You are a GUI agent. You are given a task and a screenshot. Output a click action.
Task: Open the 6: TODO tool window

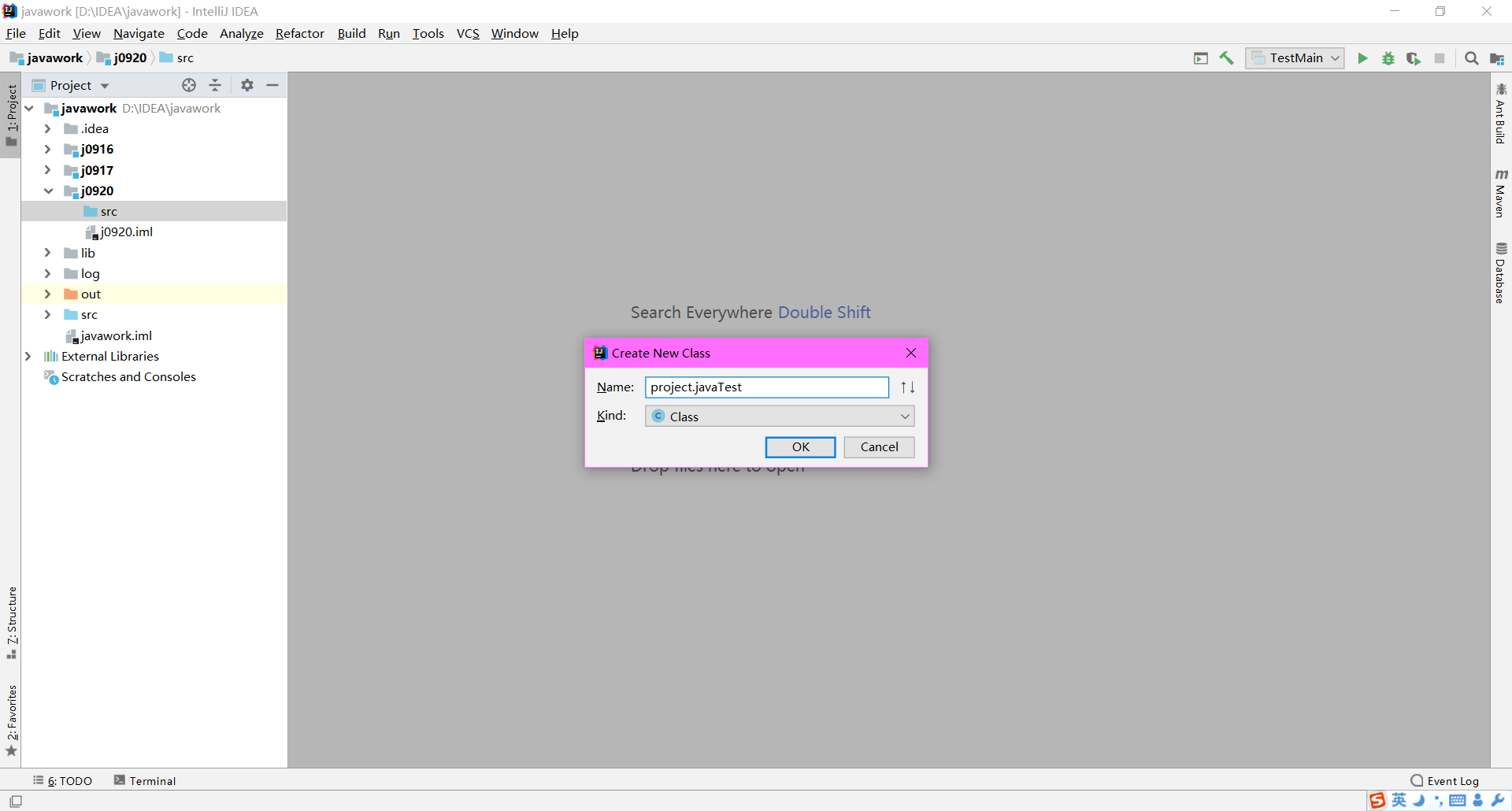62,781
